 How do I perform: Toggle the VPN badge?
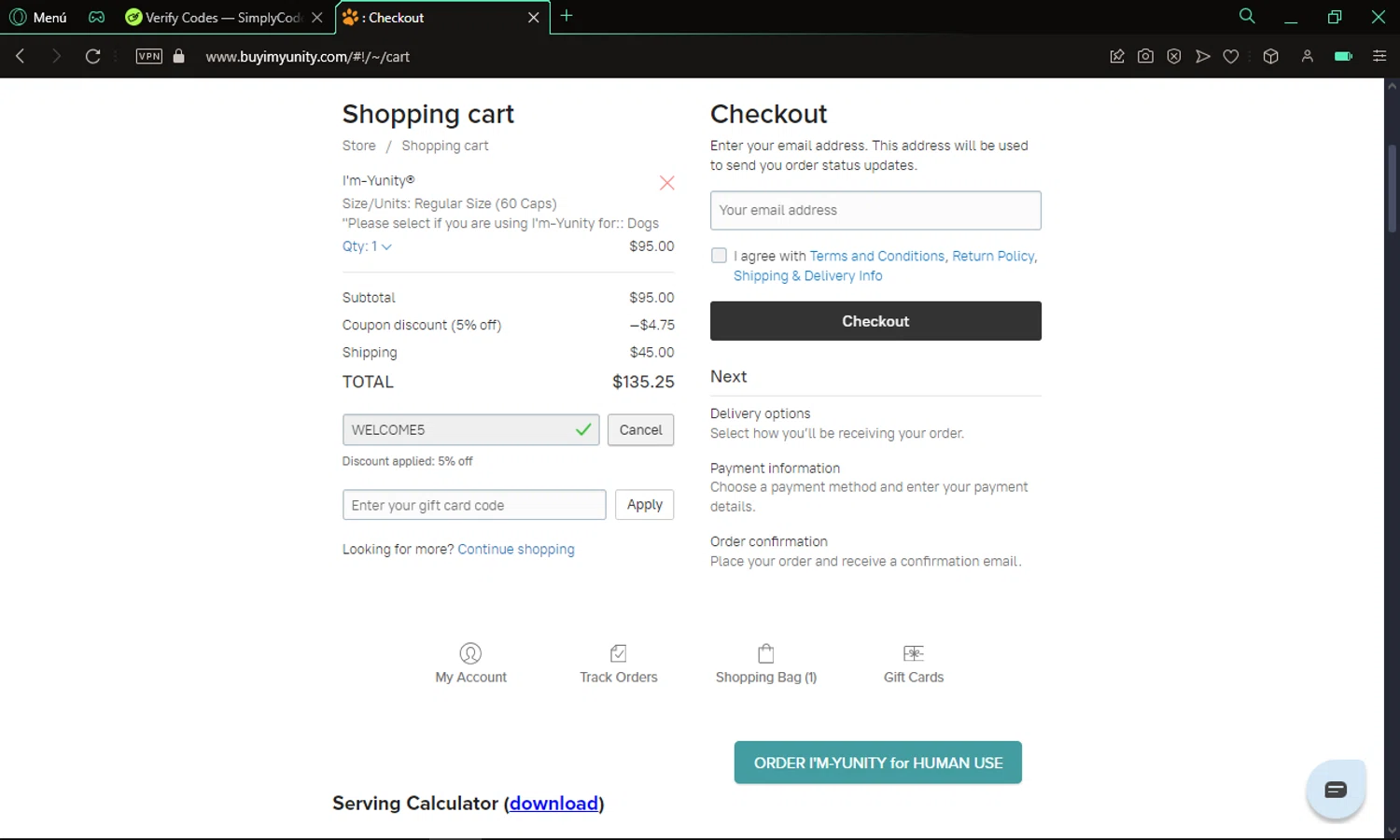[149, 56]
